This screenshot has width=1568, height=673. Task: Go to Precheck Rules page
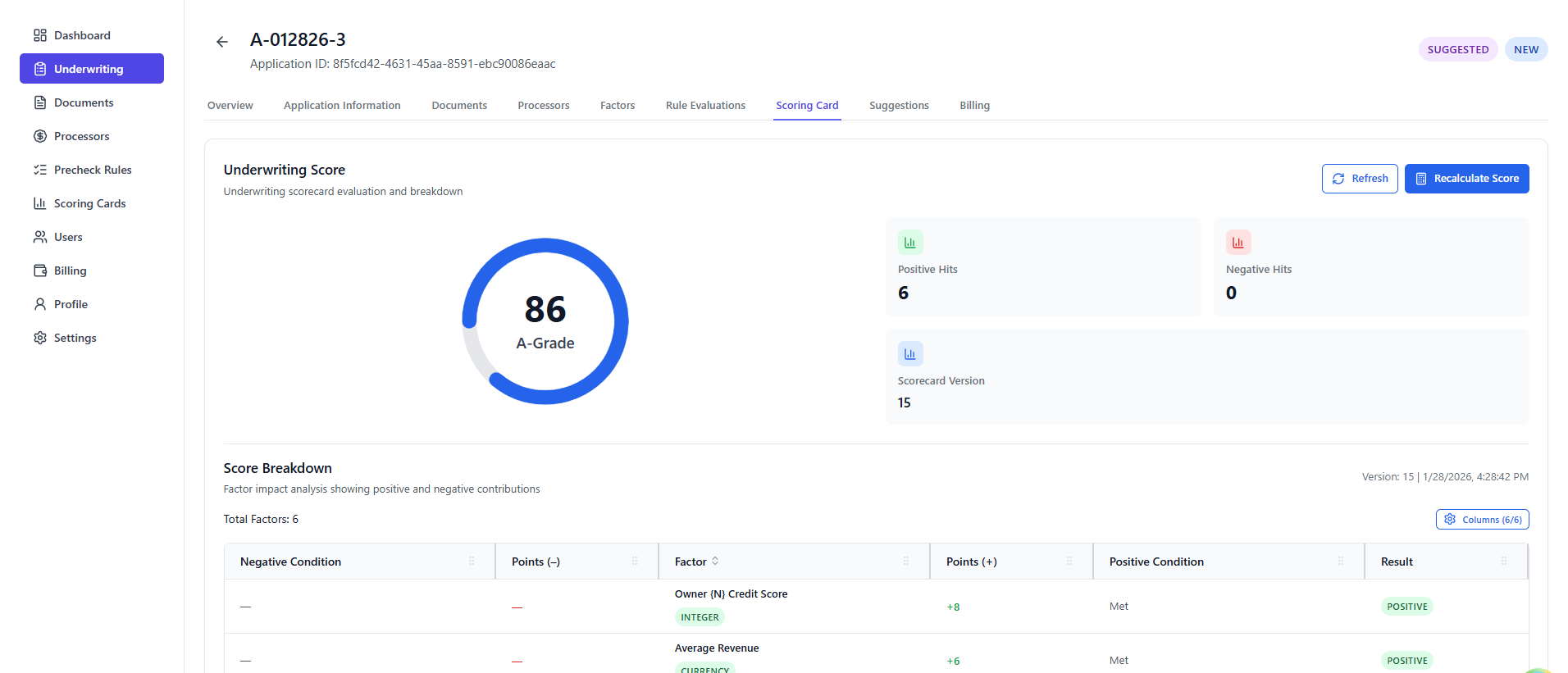point(92,170)
